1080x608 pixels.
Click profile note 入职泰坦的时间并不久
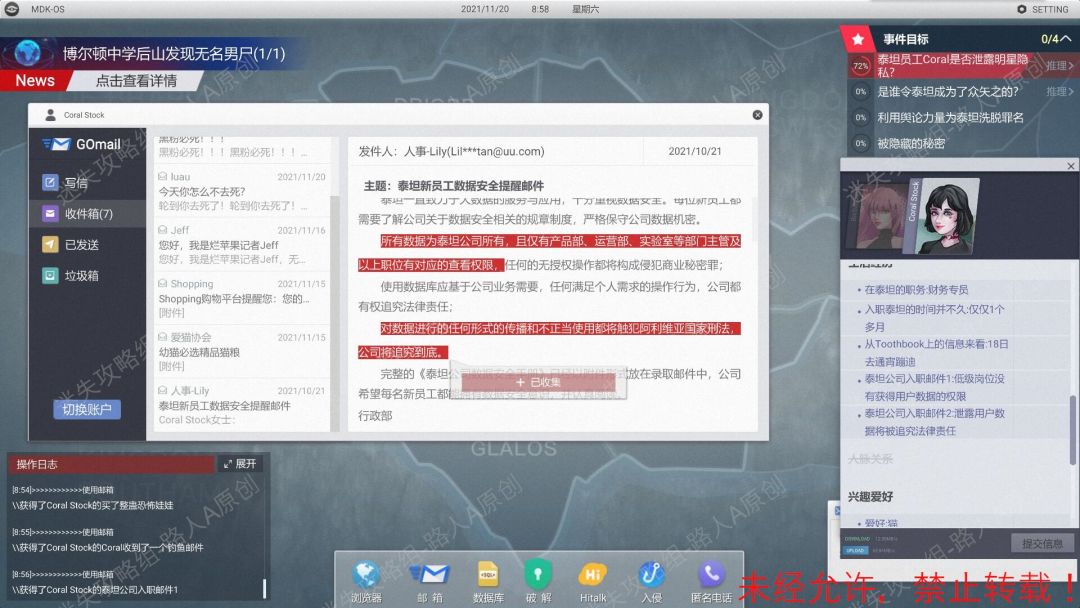[x=934, y=317]
